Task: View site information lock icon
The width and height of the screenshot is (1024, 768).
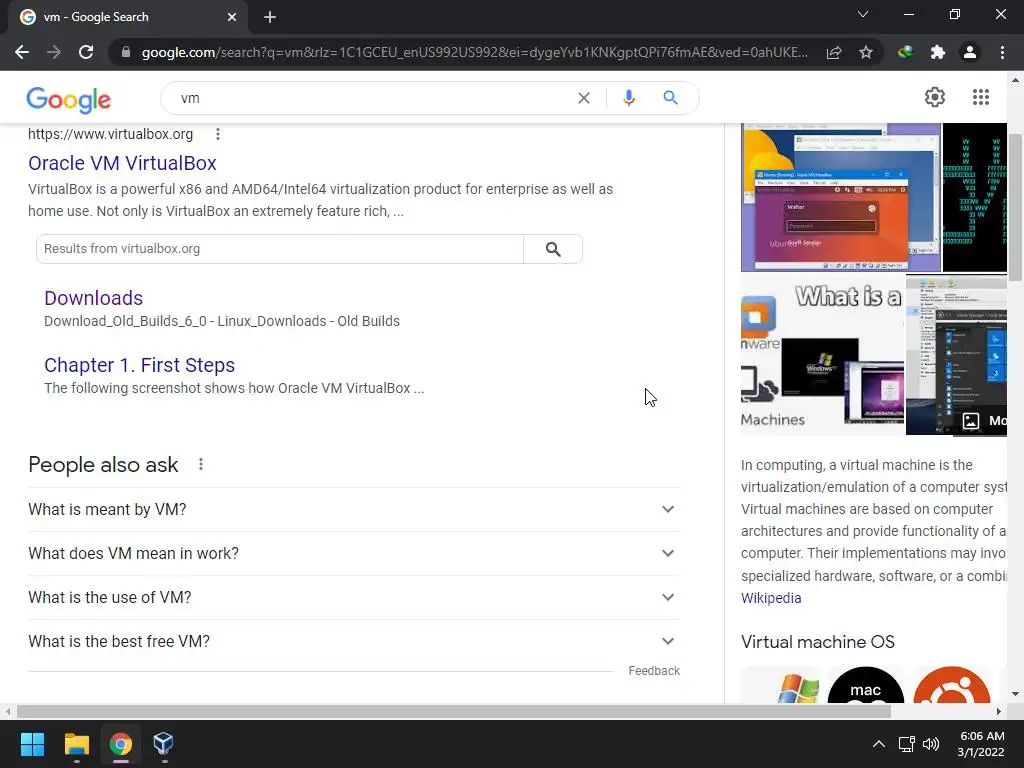Action: [x=126, y=52]
